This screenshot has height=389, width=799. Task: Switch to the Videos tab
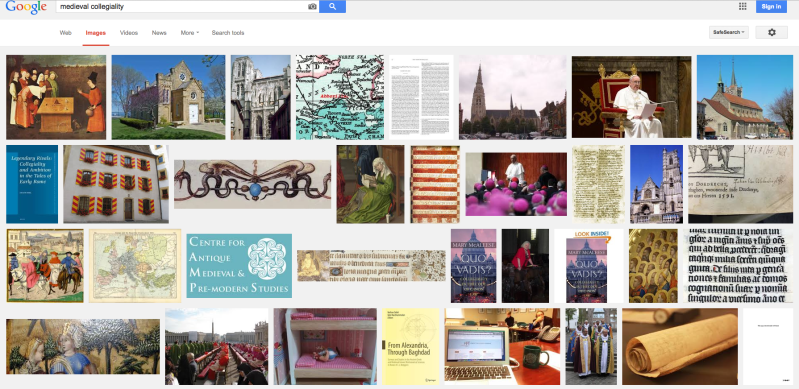click(x=129, y=33)
